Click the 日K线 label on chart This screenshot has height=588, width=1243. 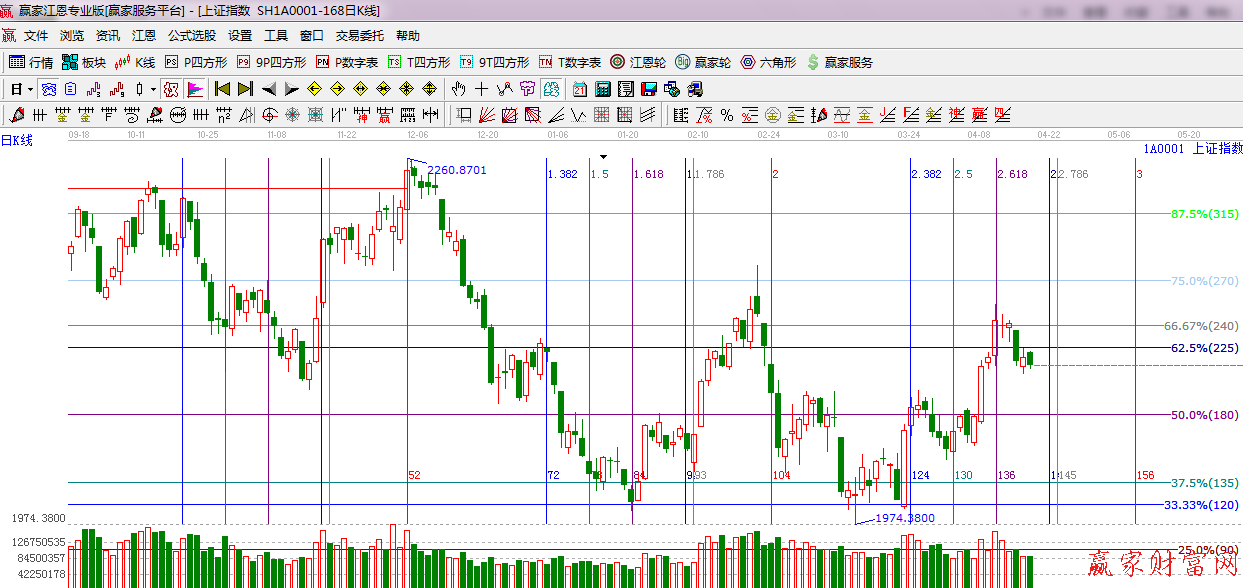pyautogui.click(x=17, y=141)
